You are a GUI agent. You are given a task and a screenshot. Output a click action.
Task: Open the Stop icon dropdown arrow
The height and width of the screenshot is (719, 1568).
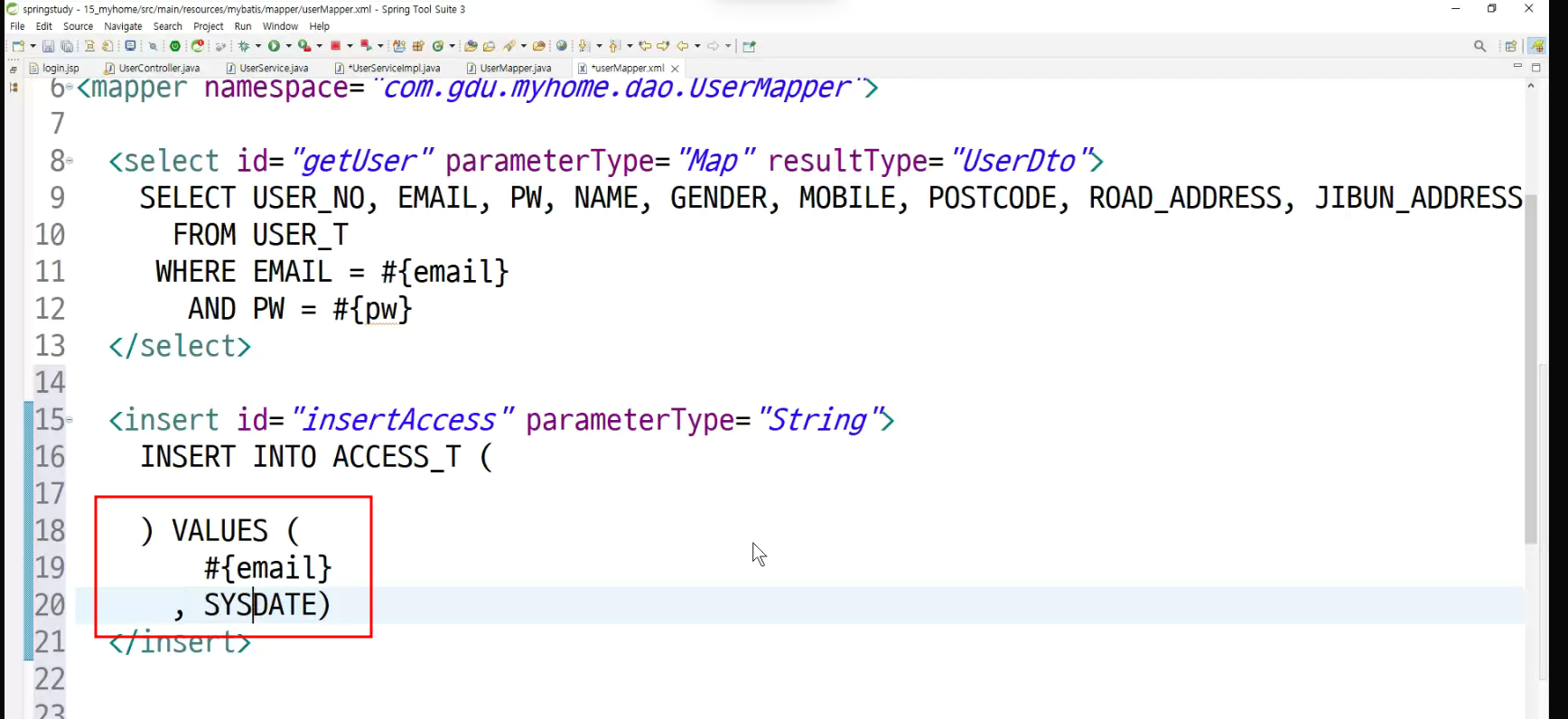click(350, 46)
